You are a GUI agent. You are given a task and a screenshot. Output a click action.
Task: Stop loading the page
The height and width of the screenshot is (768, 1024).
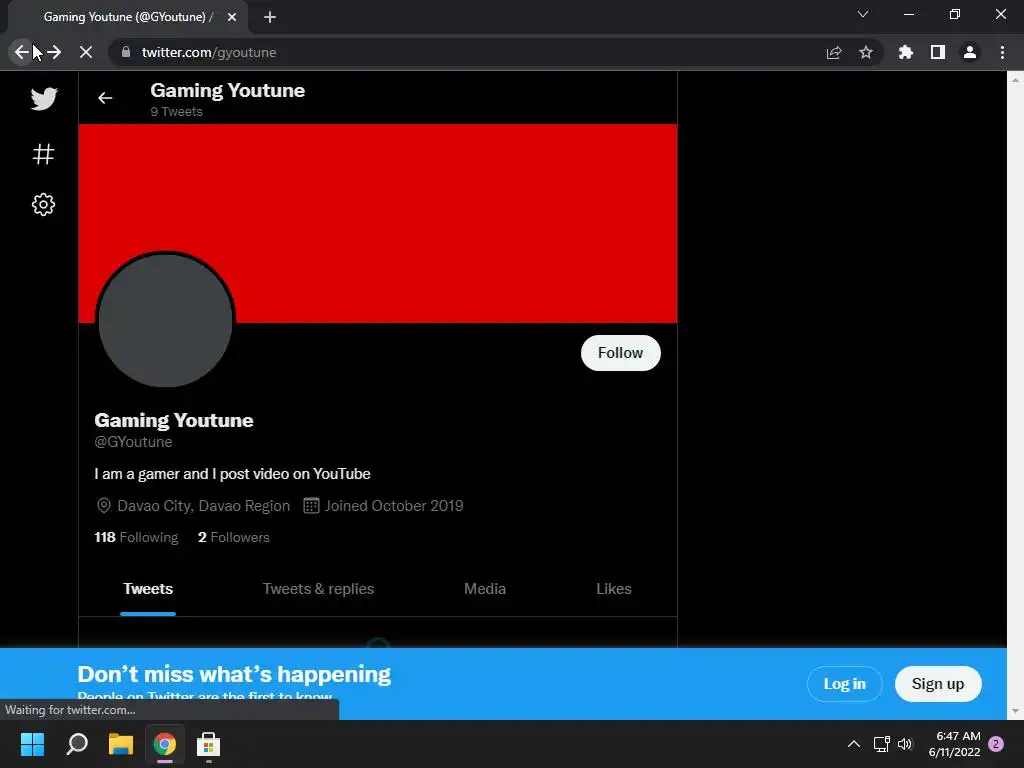coord(86,52)
